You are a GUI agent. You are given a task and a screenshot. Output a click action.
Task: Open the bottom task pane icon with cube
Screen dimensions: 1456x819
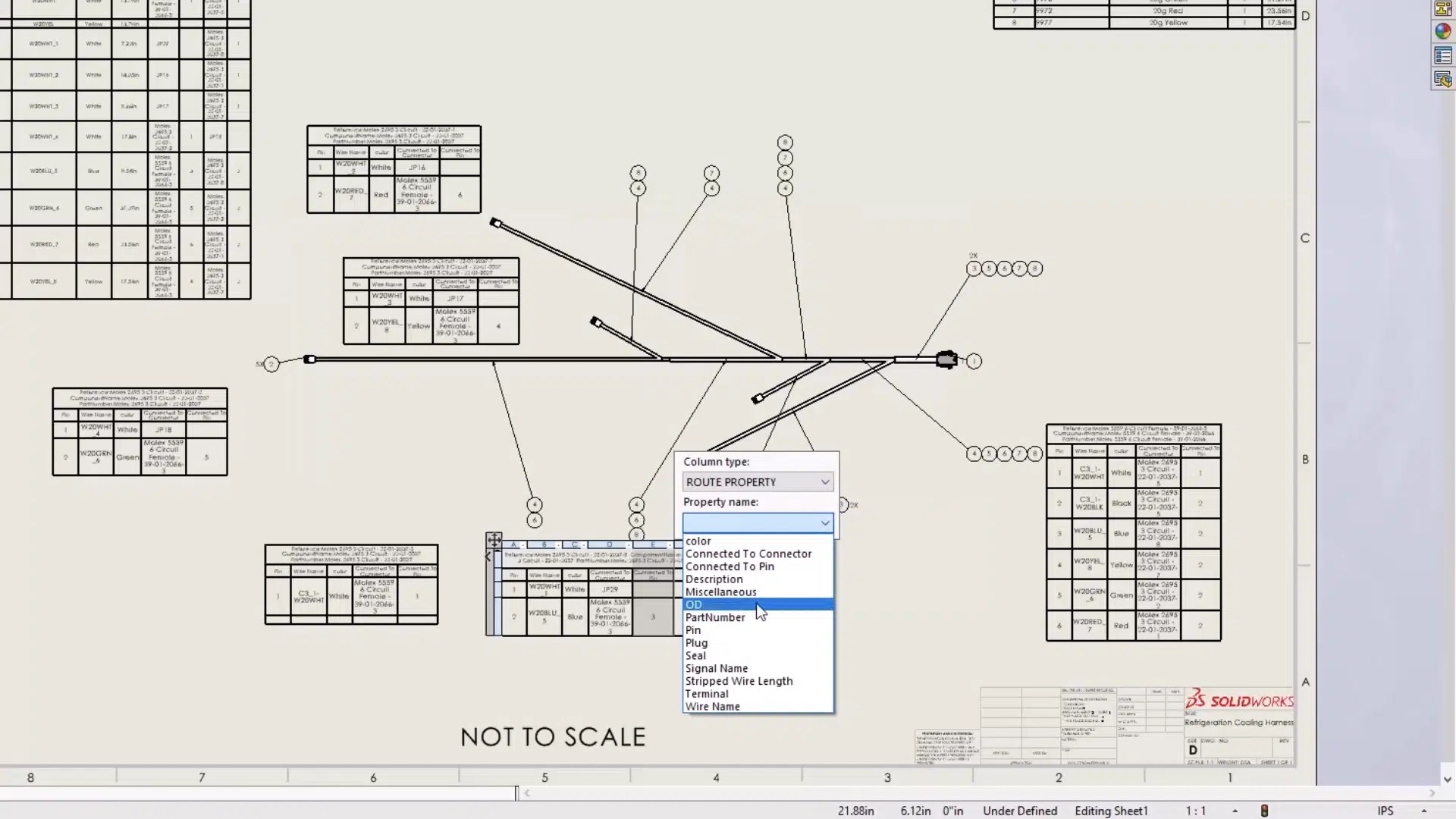[1442, 79]
